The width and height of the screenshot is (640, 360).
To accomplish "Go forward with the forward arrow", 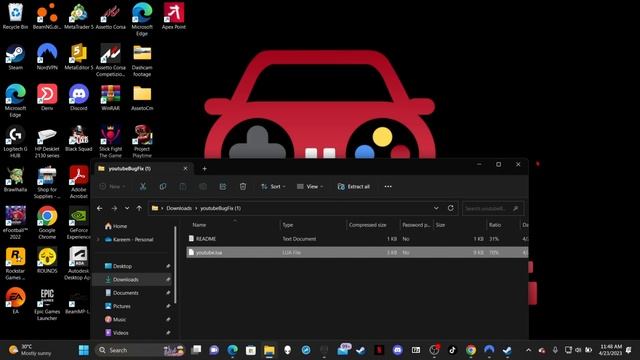I will pos(114,208).
